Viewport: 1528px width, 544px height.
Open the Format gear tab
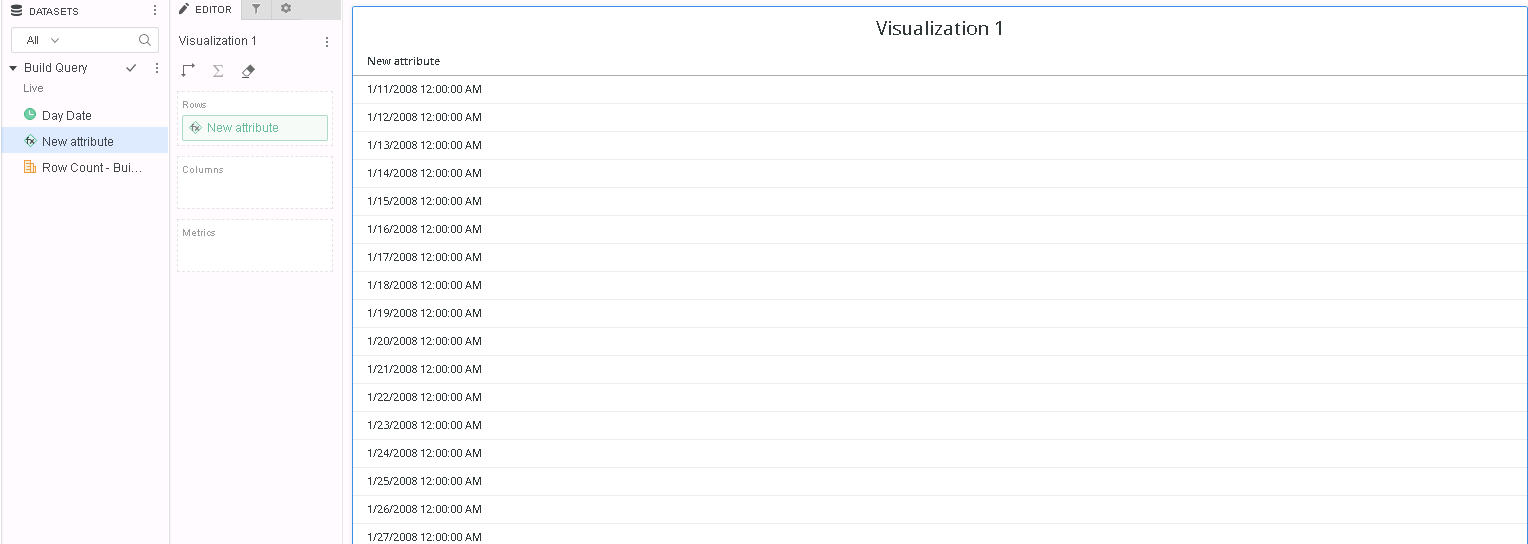tap(286, 9)
